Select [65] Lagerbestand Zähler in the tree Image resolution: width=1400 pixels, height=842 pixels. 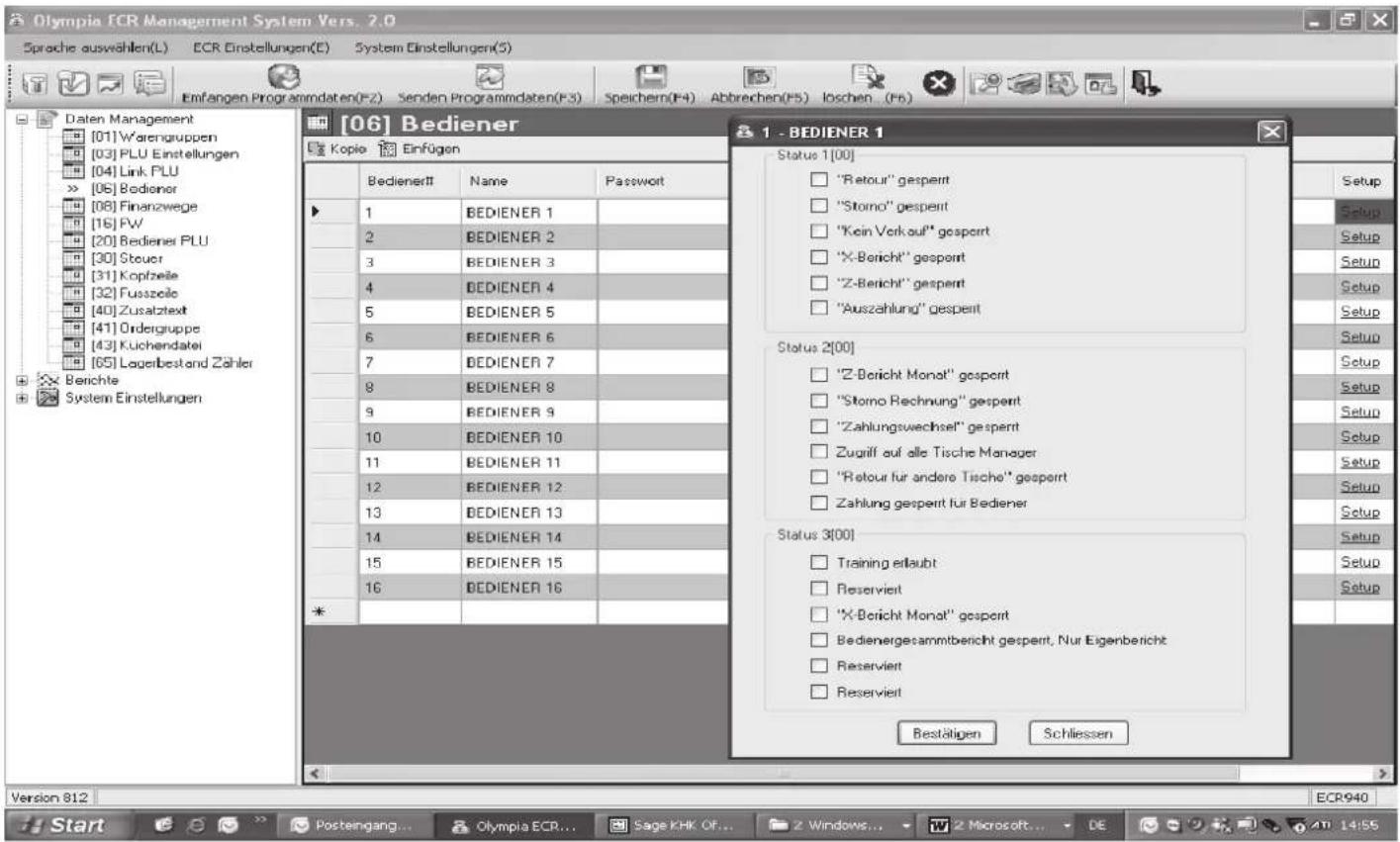click(172, 363)
